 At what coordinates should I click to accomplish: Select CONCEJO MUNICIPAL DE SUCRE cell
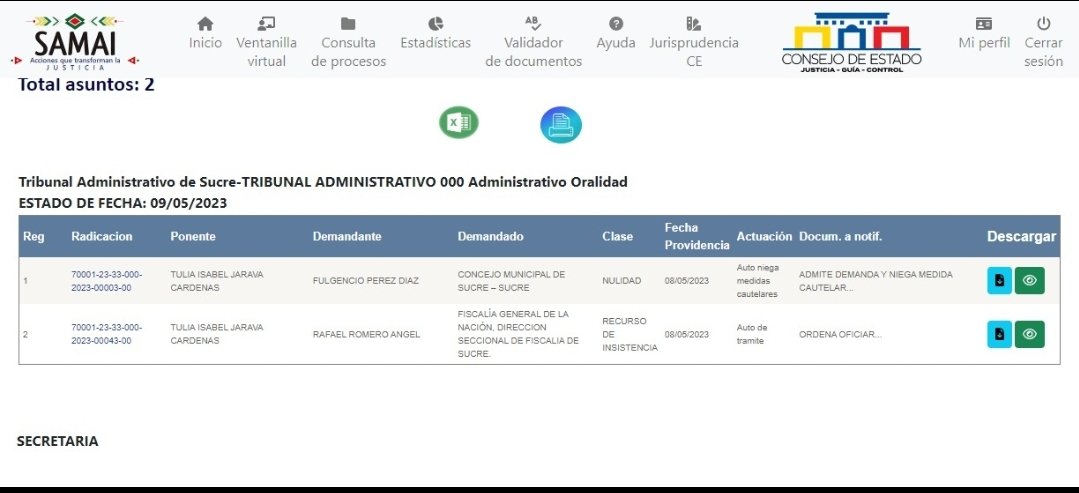tap(511, 281)
